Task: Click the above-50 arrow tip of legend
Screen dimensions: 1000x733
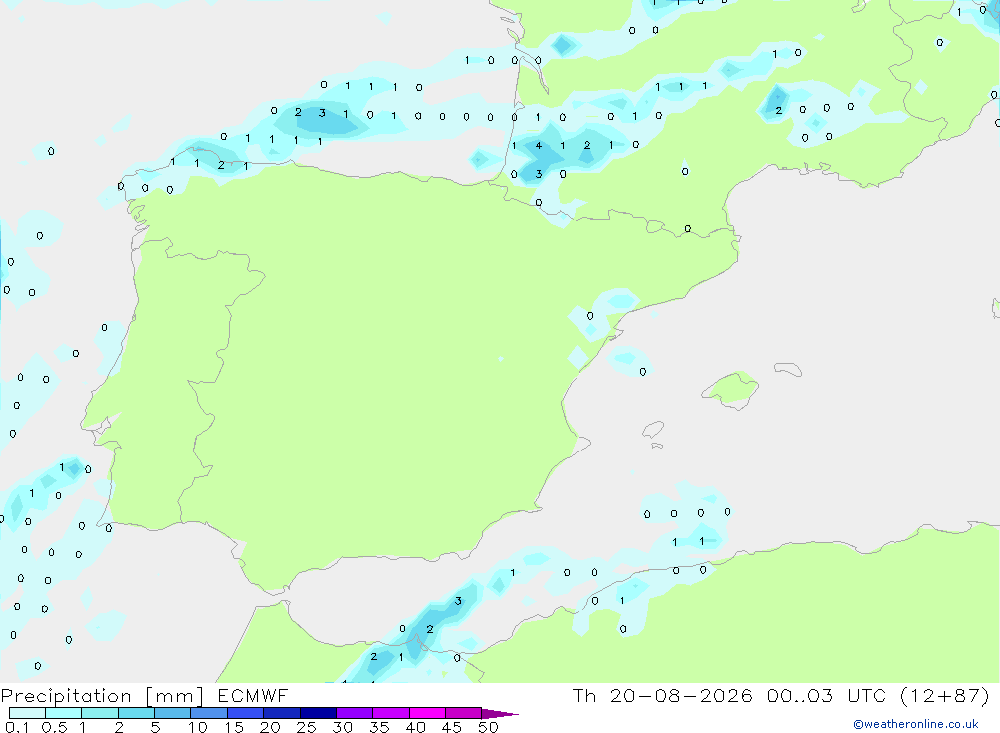Action: point(500,714)
